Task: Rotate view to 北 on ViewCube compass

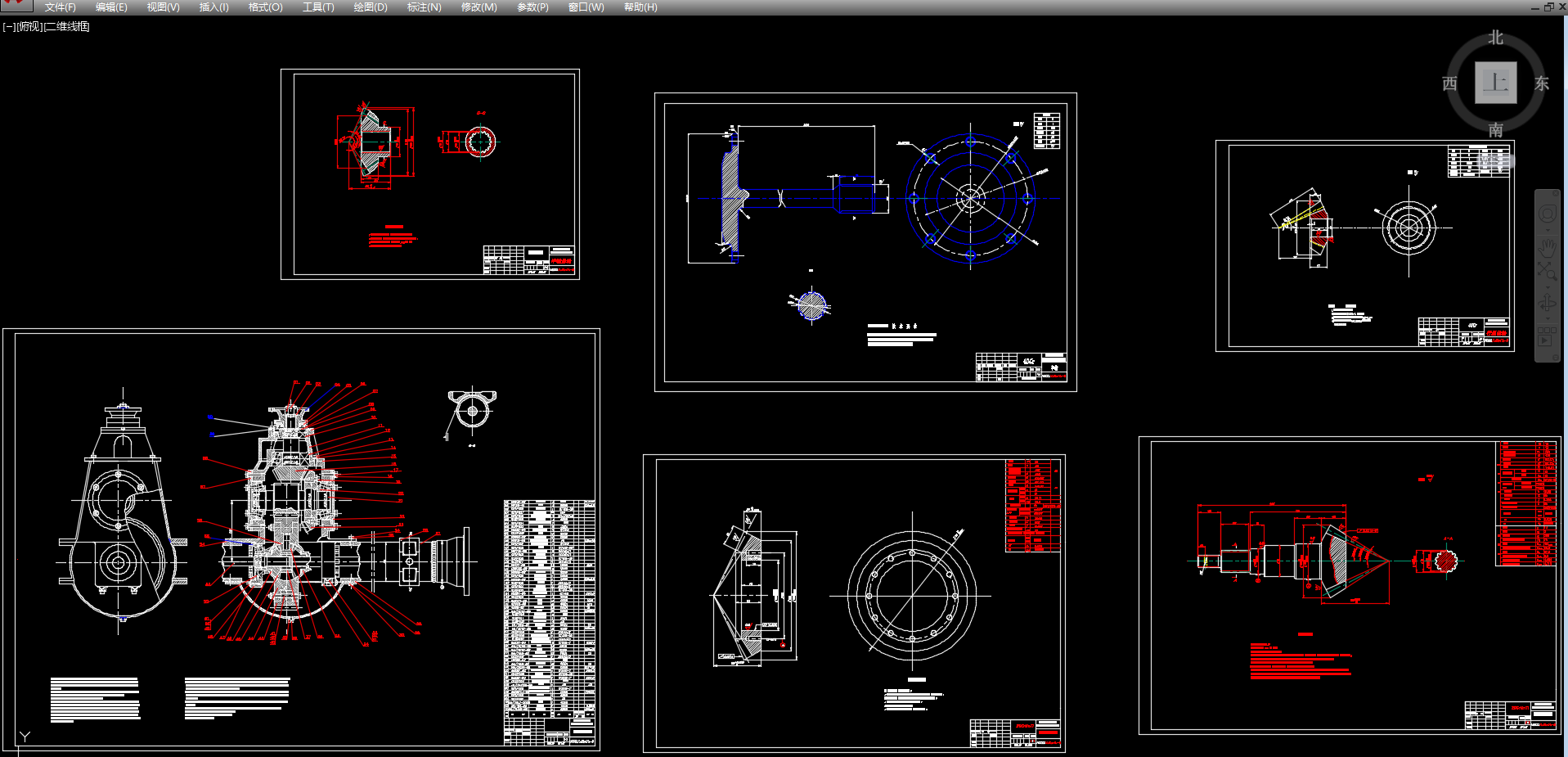Action: (x=1495, y=38)
